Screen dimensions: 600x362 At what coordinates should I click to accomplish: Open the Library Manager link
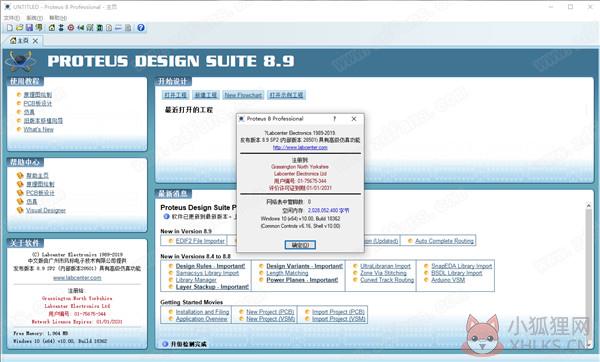(196, 280)
